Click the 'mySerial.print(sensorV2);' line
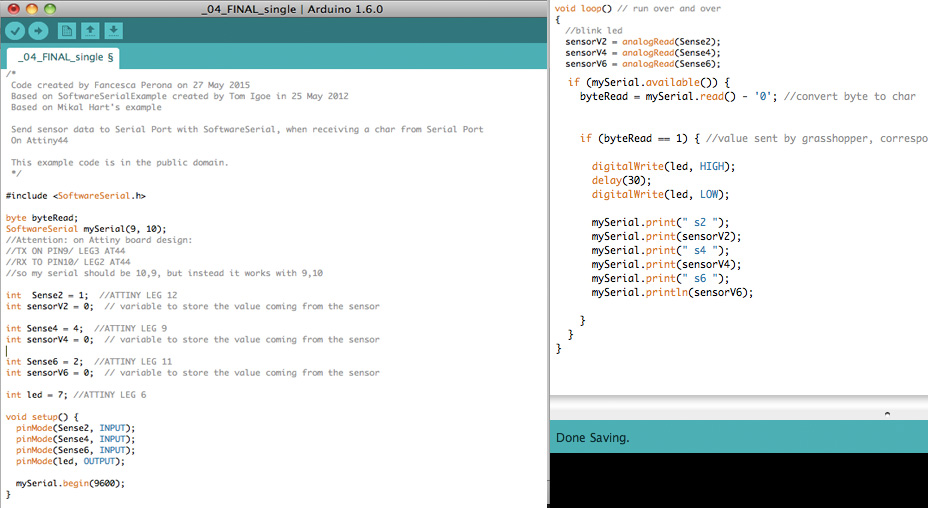928x508 pixels. pos(666,236)
